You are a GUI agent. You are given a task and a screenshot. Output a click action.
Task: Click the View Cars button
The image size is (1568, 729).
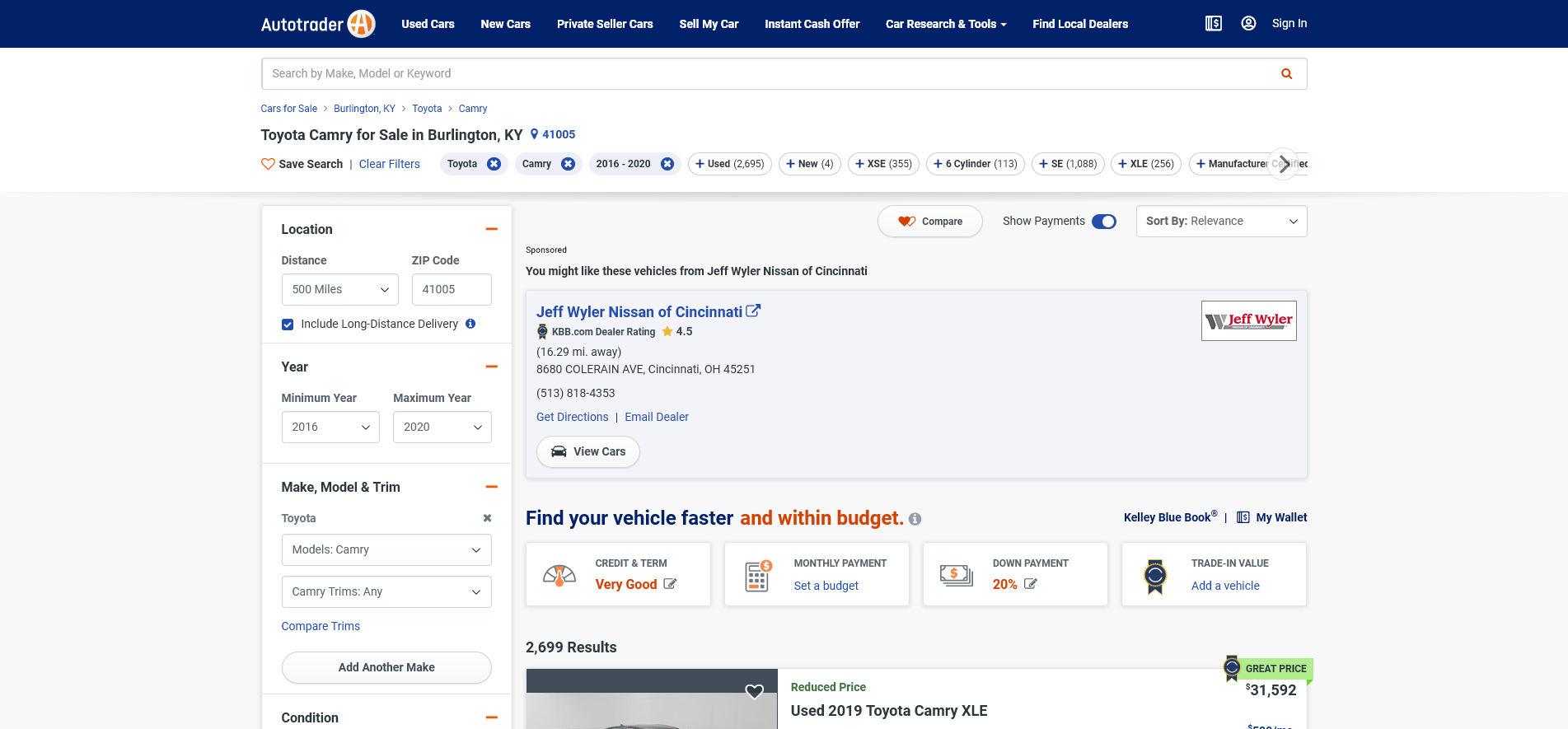[x=587, y=452]
